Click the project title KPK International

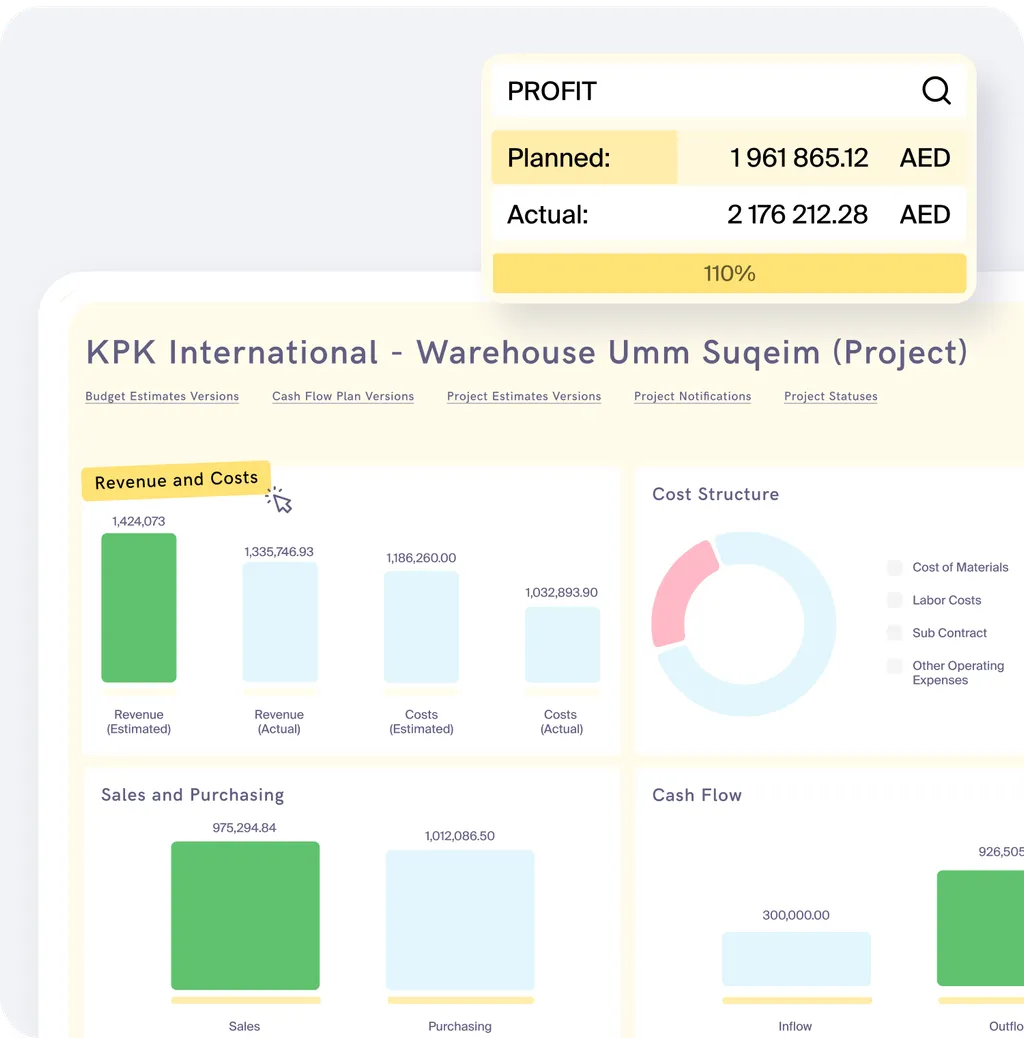527,352
